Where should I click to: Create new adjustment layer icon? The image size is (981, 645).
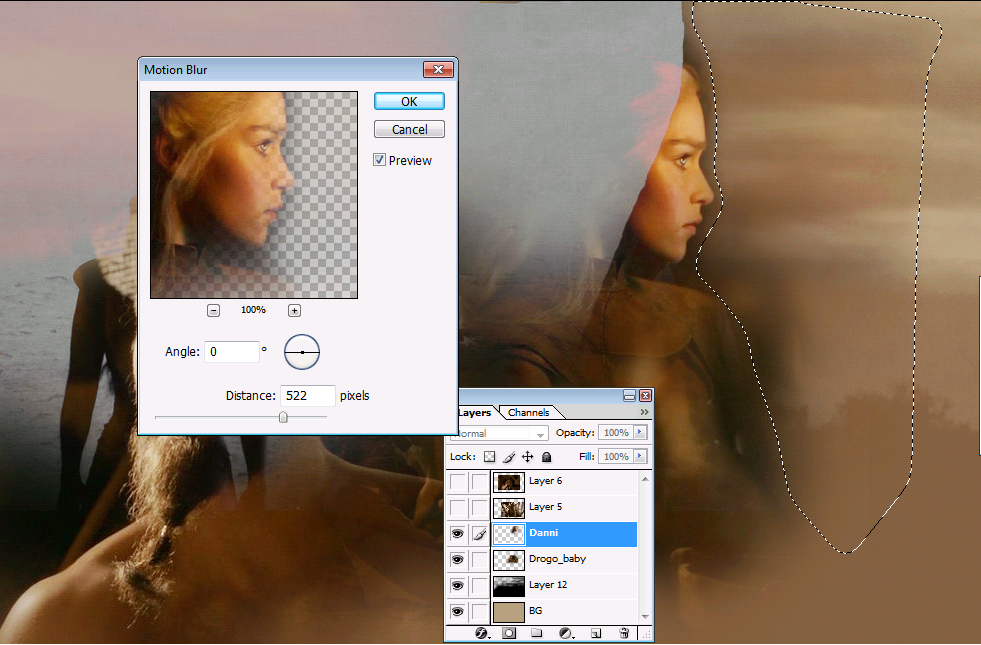pyautogui.click(x=565, y=633)
